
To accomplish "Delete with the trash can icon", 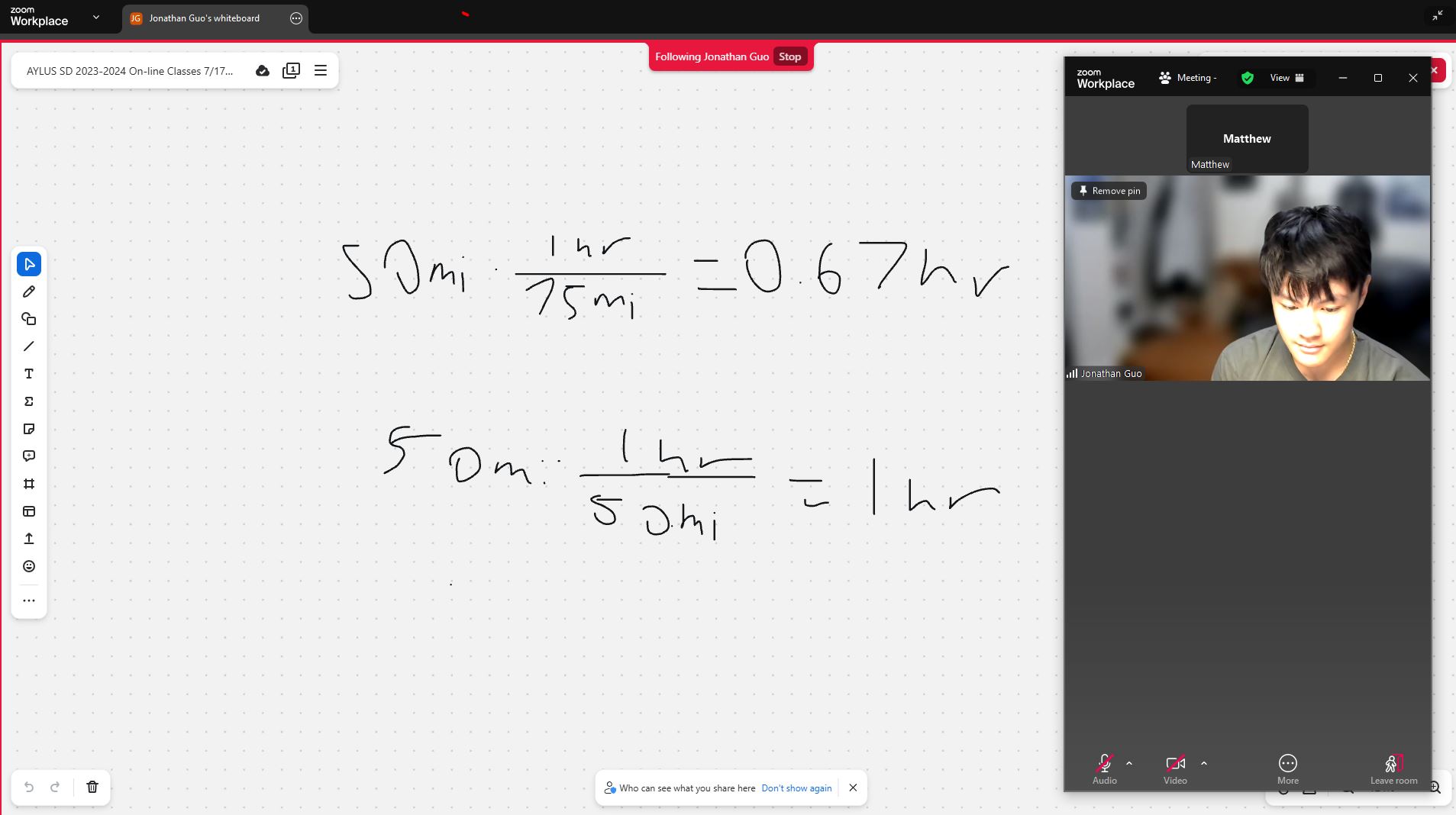I will (92, 787).
